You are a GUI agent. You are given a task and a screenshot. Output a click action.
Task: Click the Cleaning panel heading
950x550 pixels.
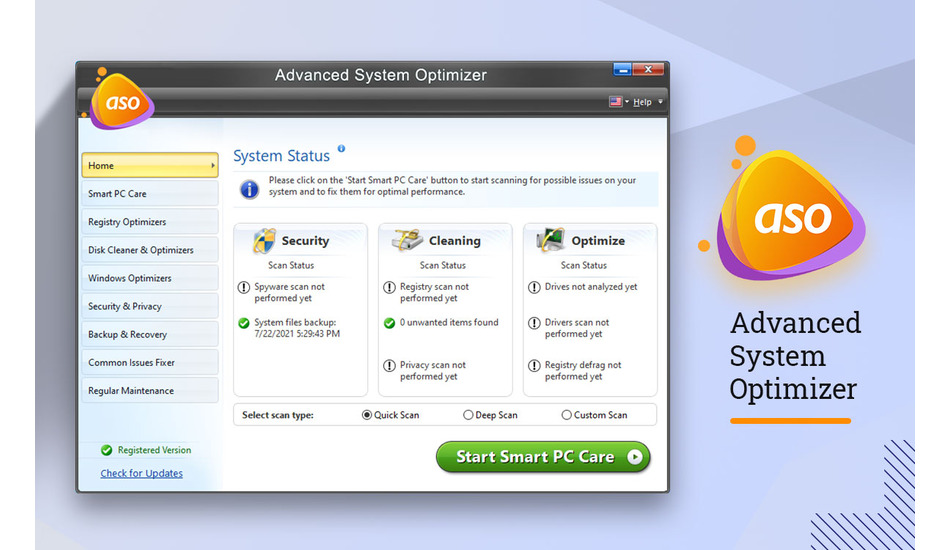coord(454,240)
